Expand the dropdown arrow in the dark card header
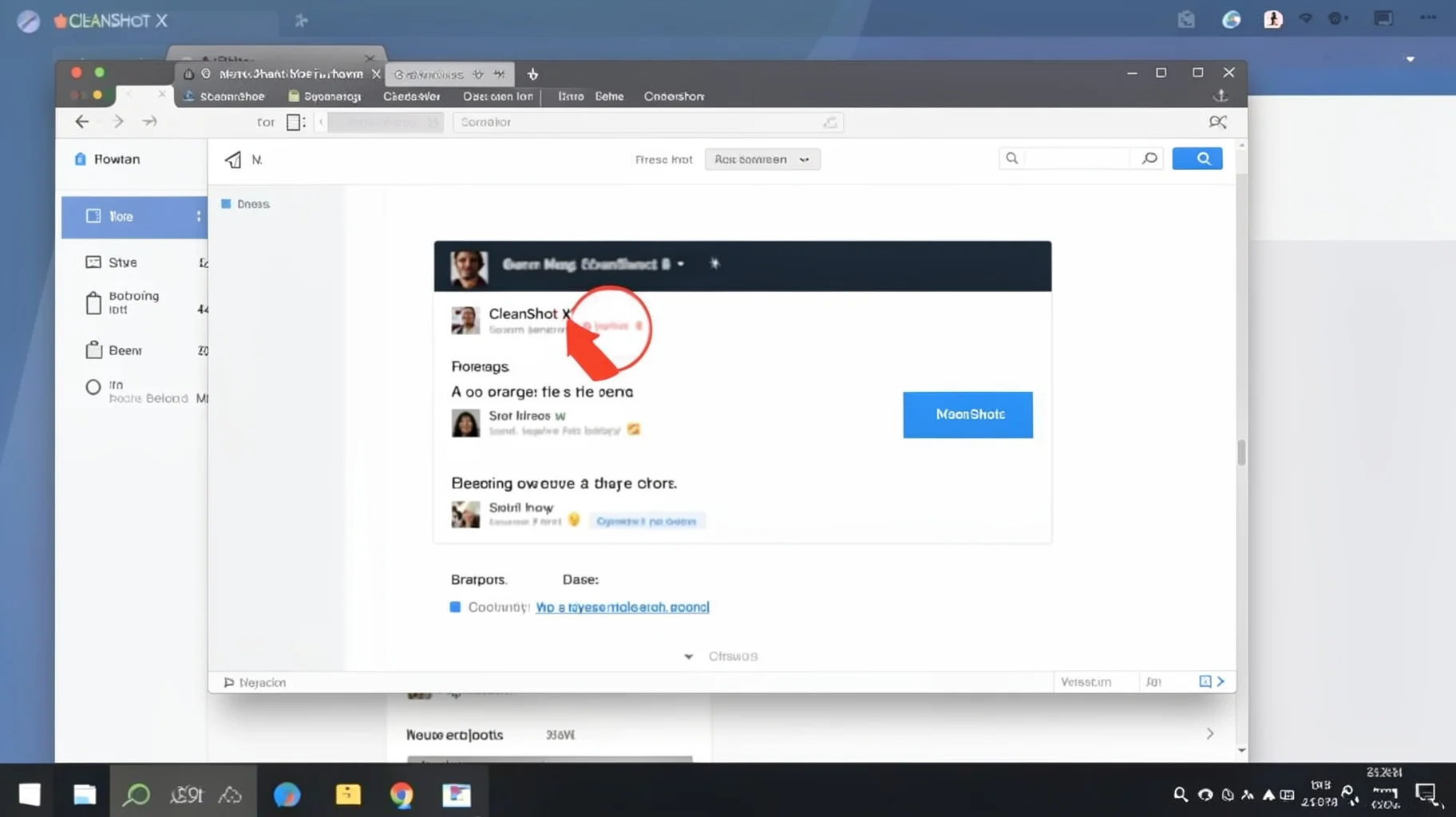This screenshot has width=1456, height=817. click(680, 264)
